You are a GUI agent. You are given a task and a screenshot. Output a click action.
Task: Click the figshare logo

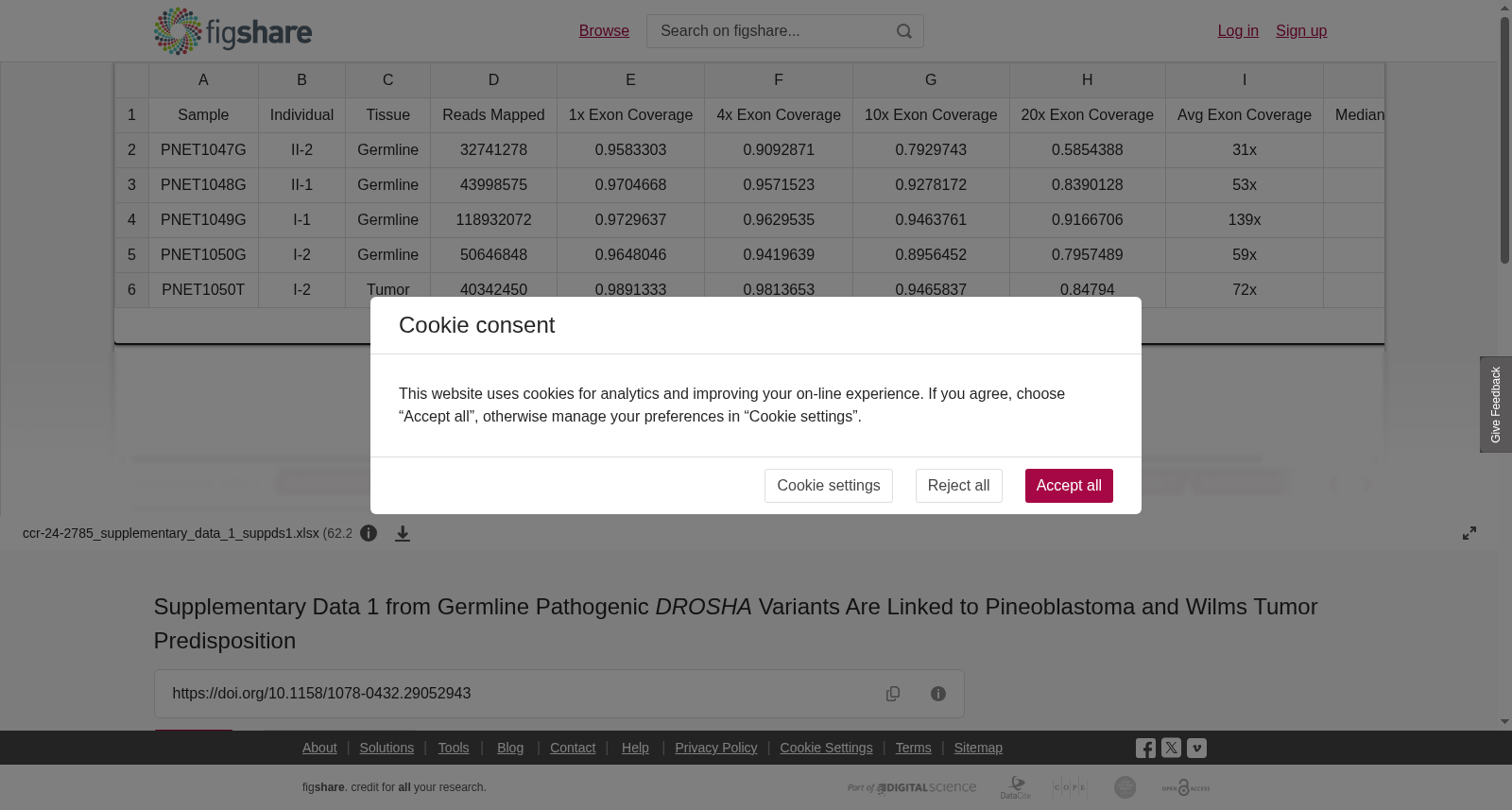coord(232,31)
